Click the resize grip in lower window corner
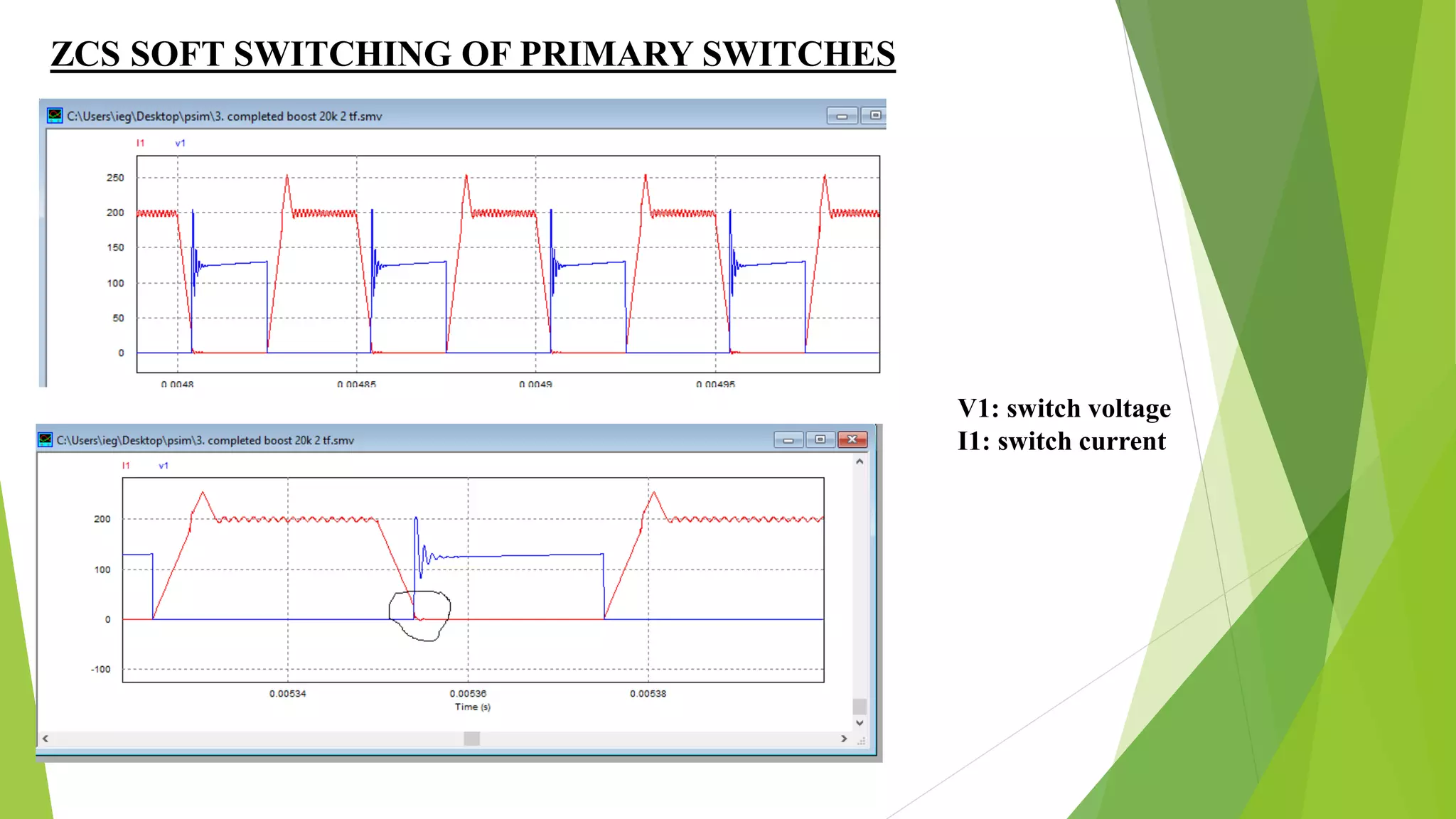This screenshot has height=819, width=1456. coord(861,740)
